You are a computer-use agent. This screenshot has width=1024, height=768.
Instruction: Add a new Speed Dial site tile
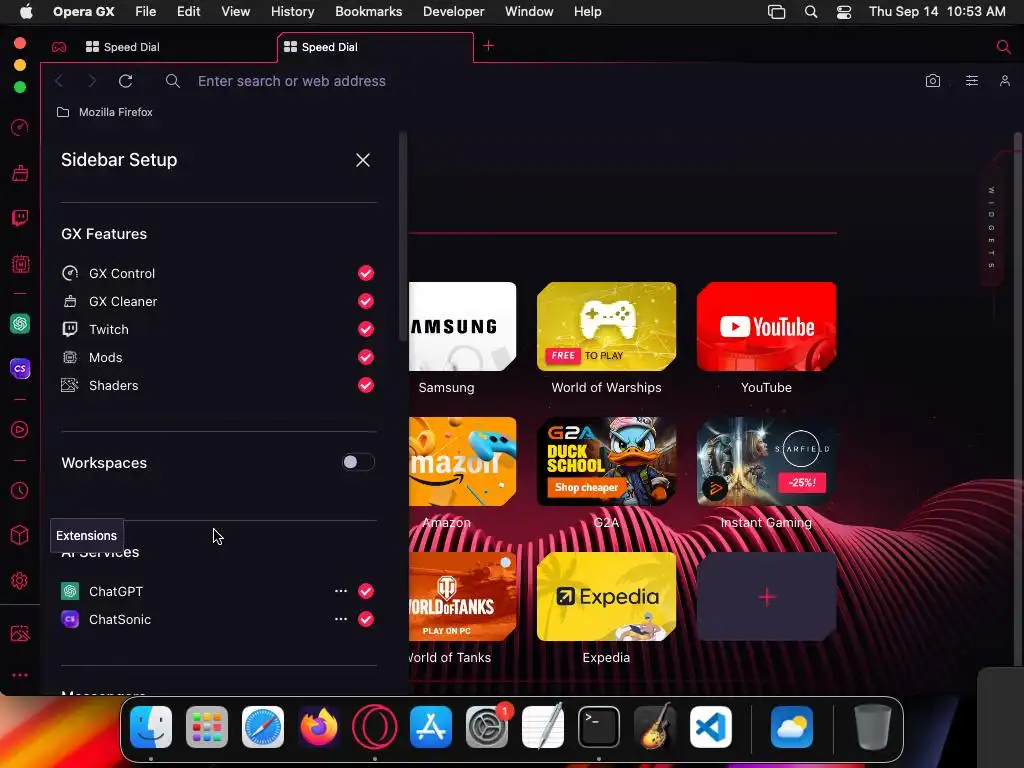tap(767, 597)
